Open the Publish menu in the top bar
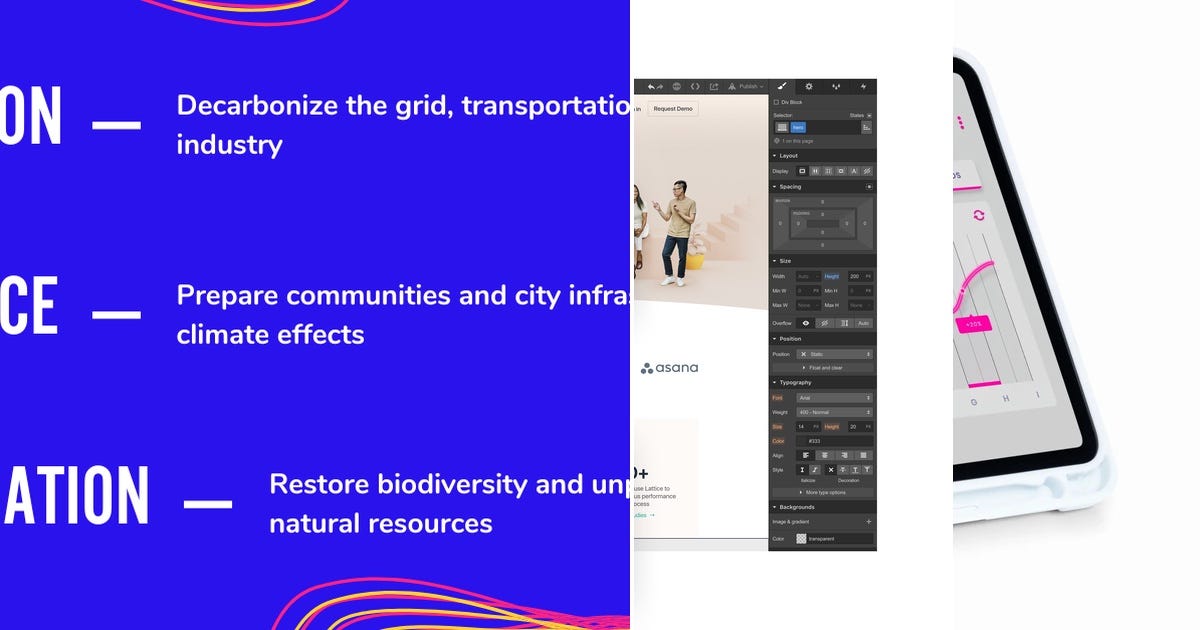This screenshot has height=630, width=1200. coord(750,87)
